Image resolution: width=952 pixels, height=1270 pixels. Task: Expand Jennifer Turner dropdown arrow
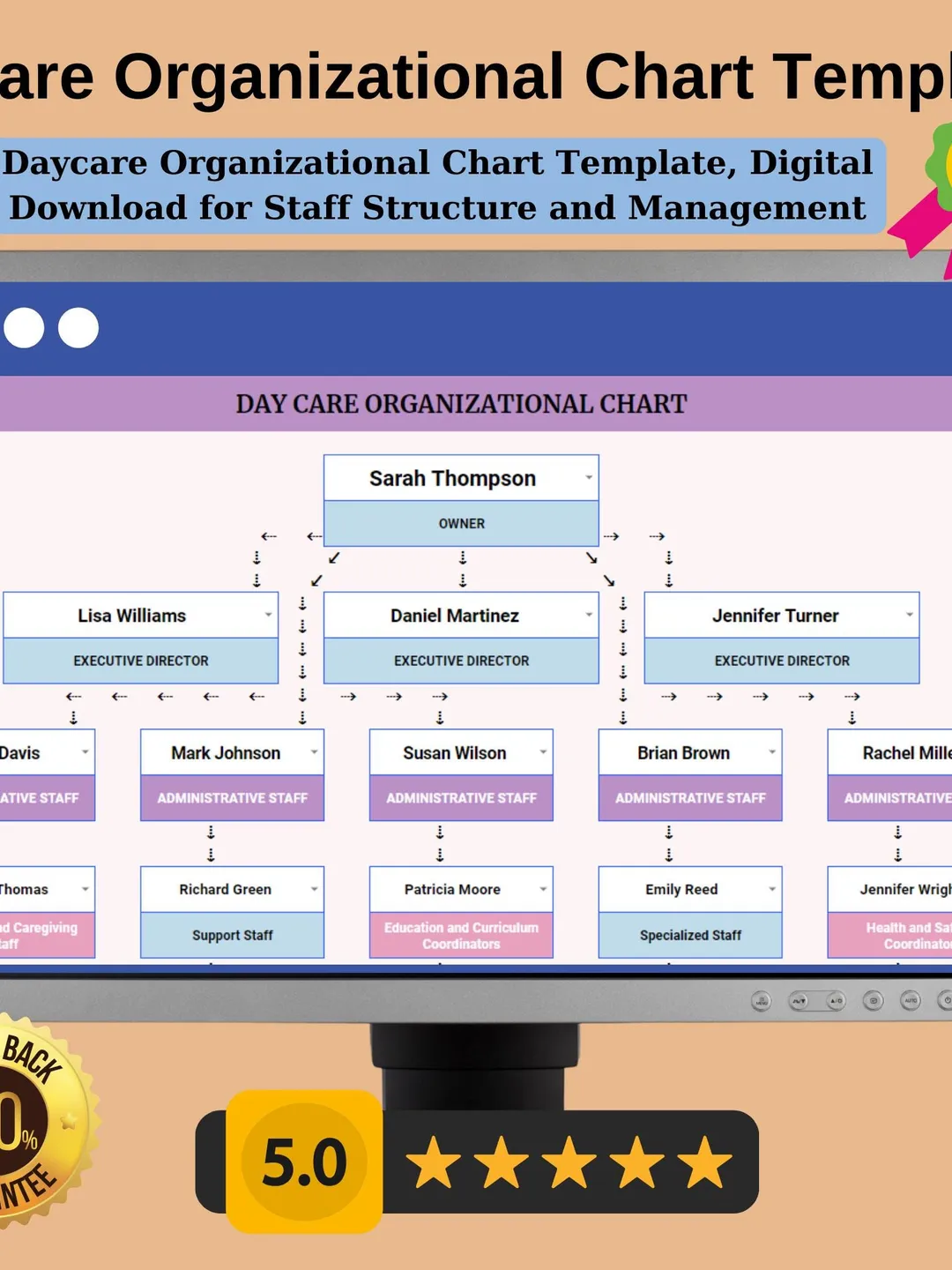pos(909,615)
